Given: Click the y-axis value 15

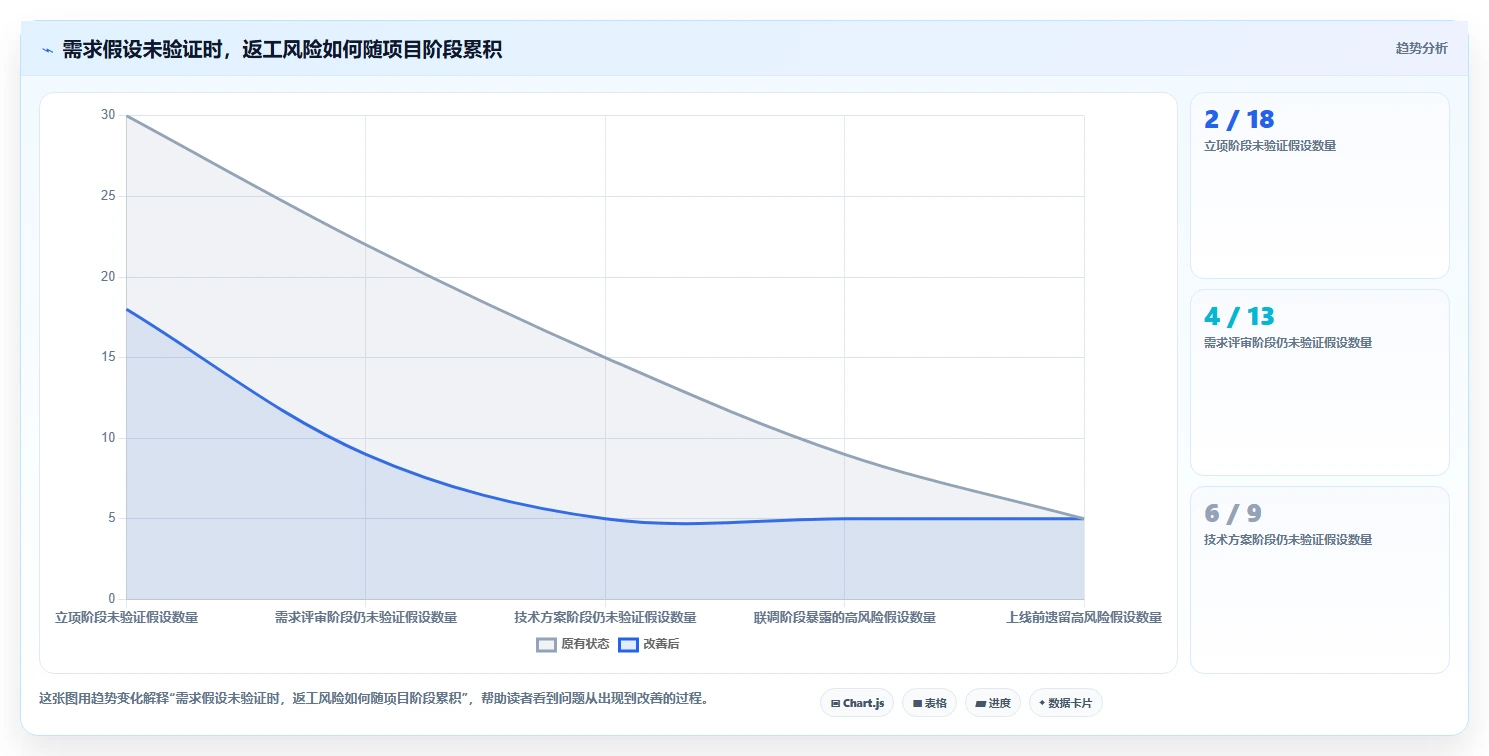Looking at the screenshot, I should click(x=108, y=357).
